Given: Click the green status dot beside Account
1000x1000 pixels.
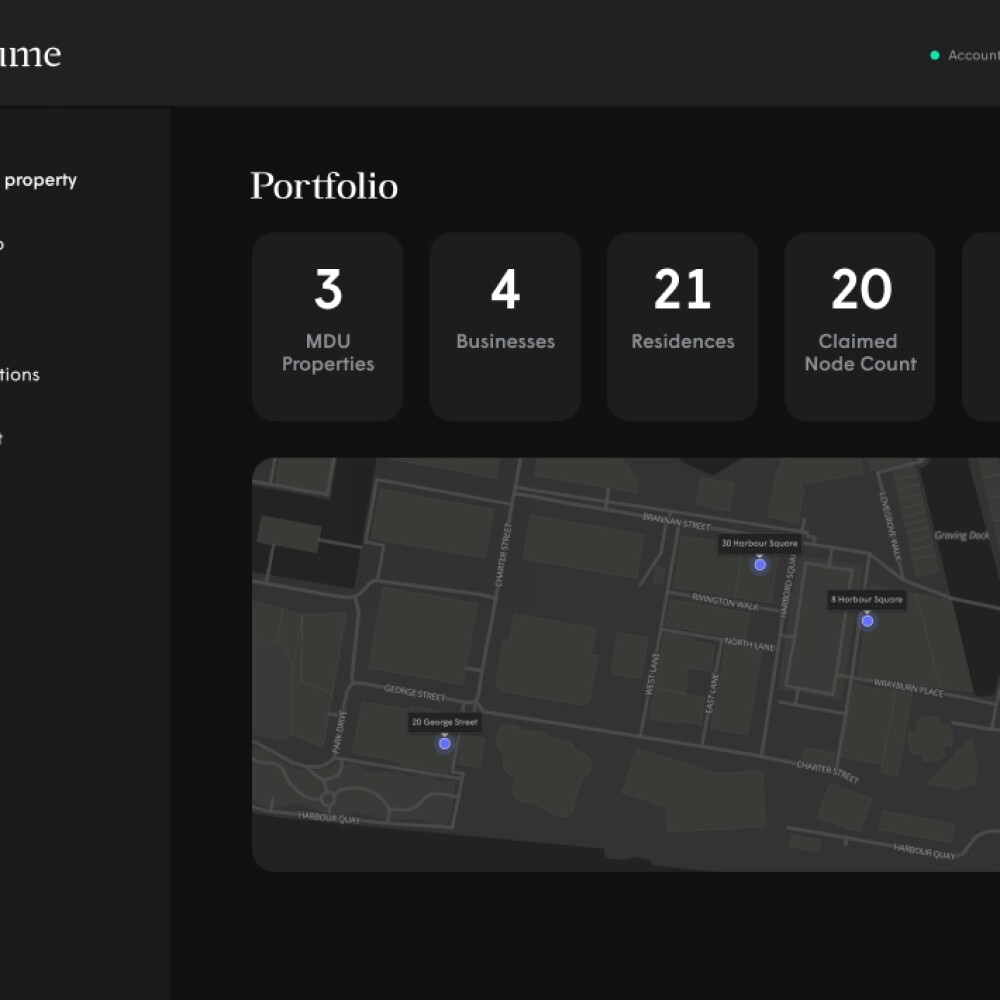Looking at the screenshot, I should (935, 55).
